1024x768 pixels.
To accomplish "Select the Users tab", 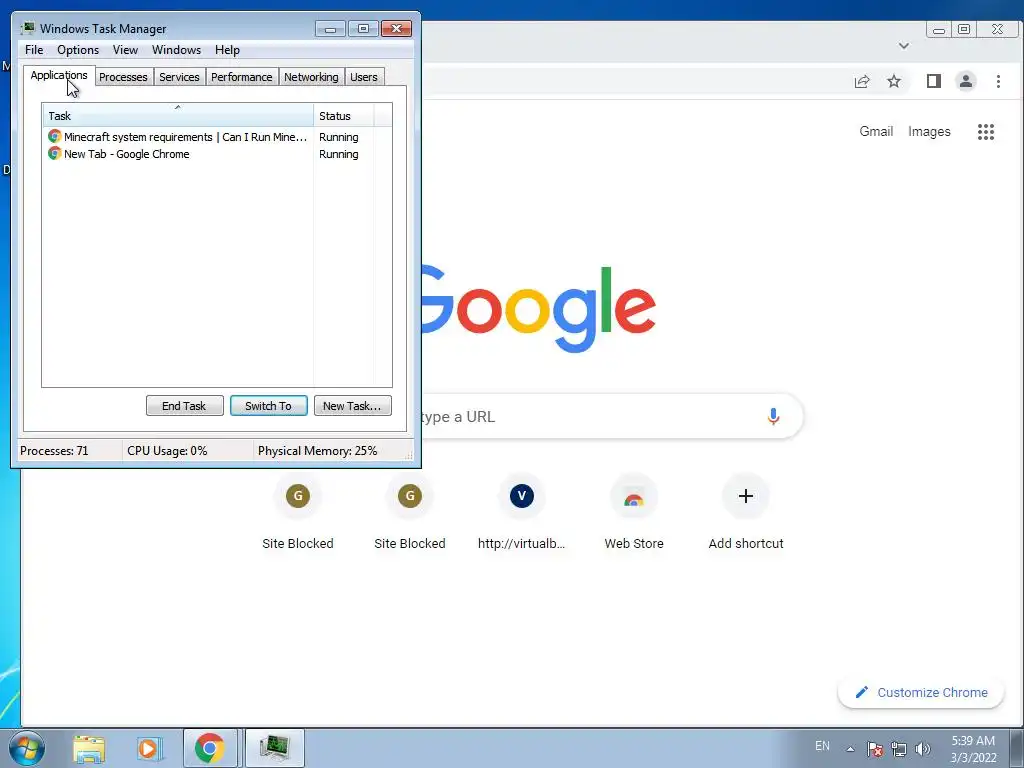I will coord(364,77).
